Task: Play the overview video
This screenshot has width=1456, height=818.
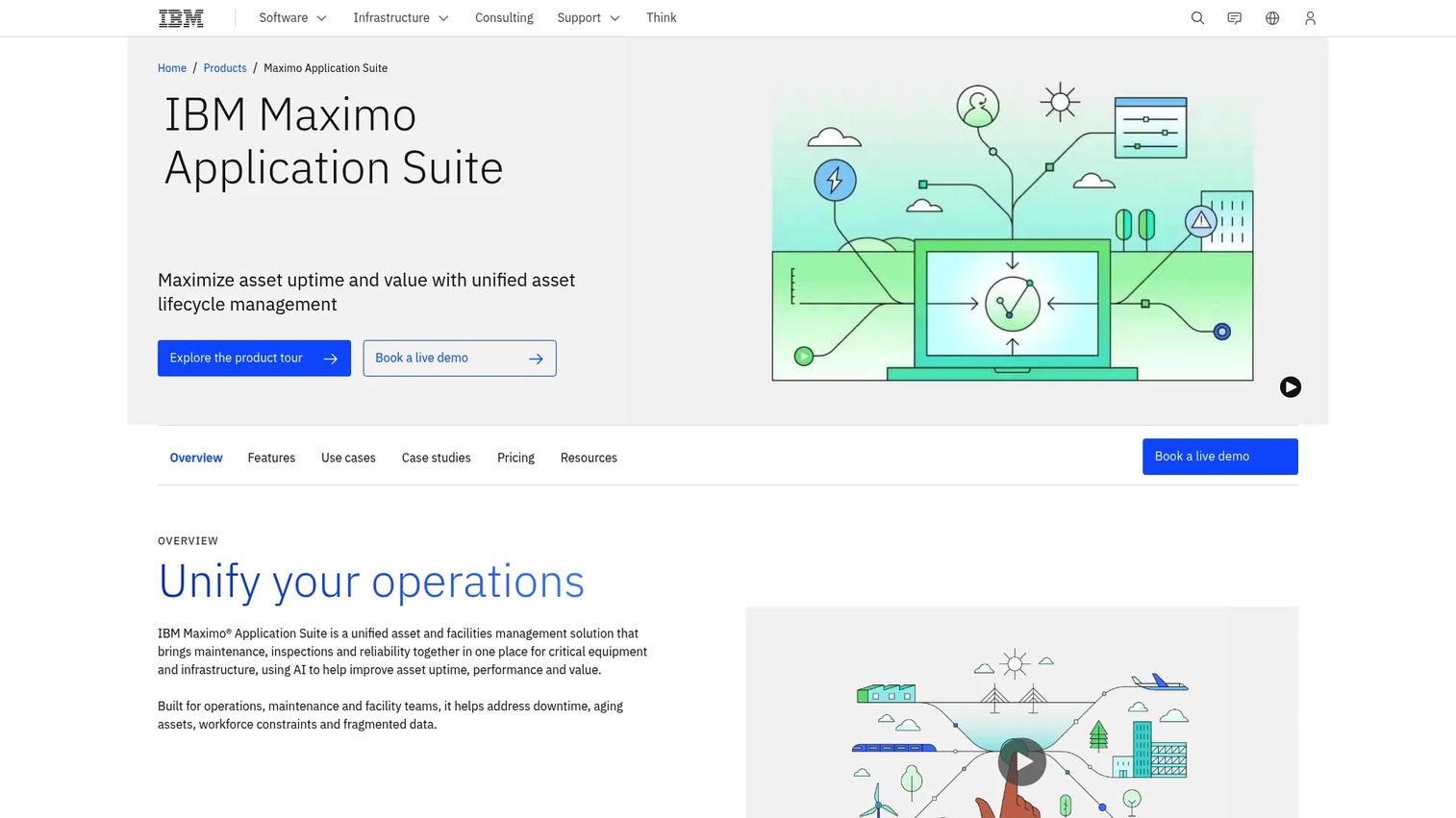Action: pos(1022,762)
